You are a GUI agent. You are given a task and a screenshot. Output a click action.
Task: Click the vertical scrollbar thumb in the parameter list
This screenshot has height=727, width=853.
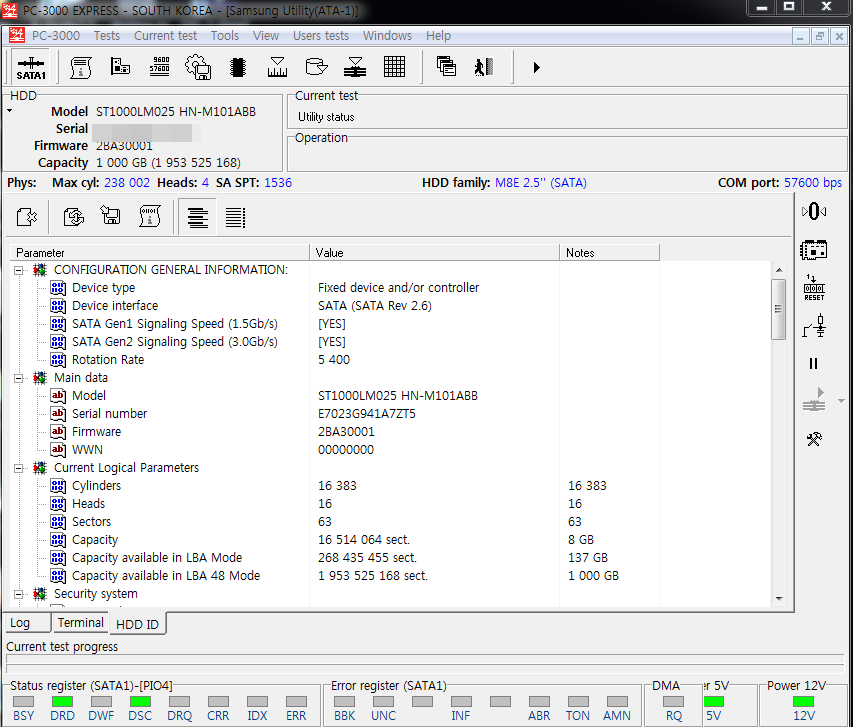(778, 309)
